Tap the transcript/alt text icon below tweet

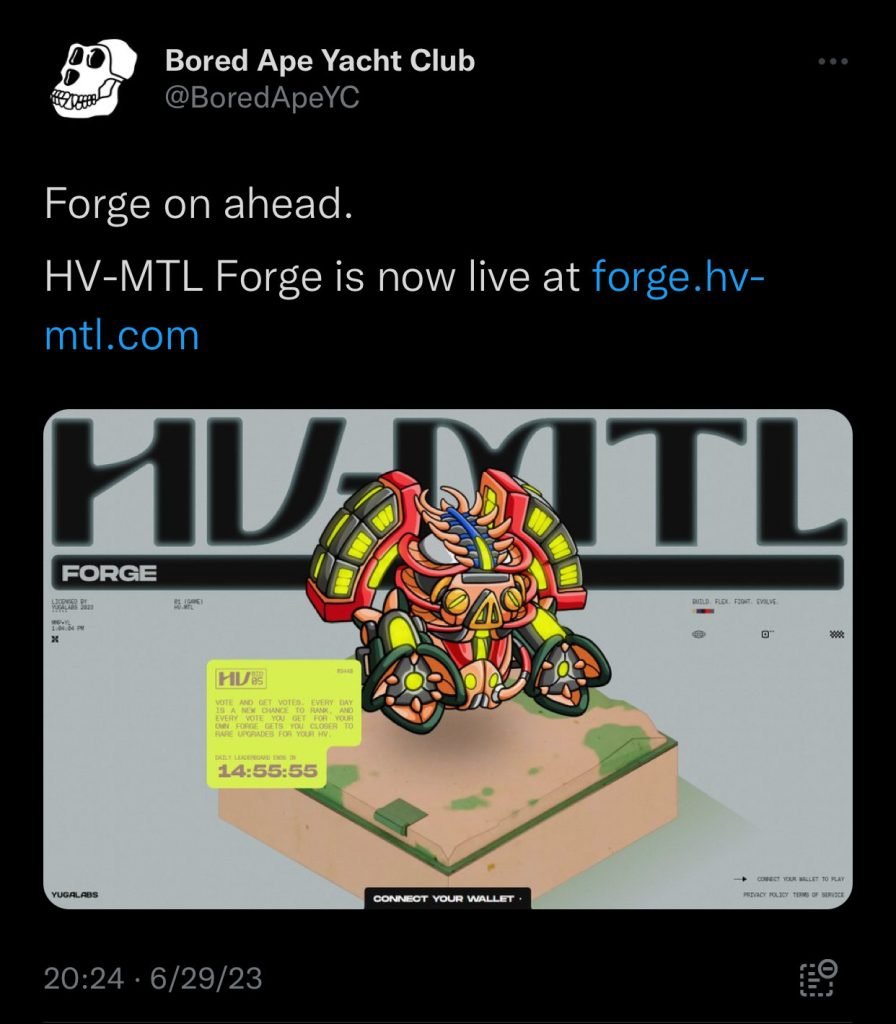[x=818, y=977]
